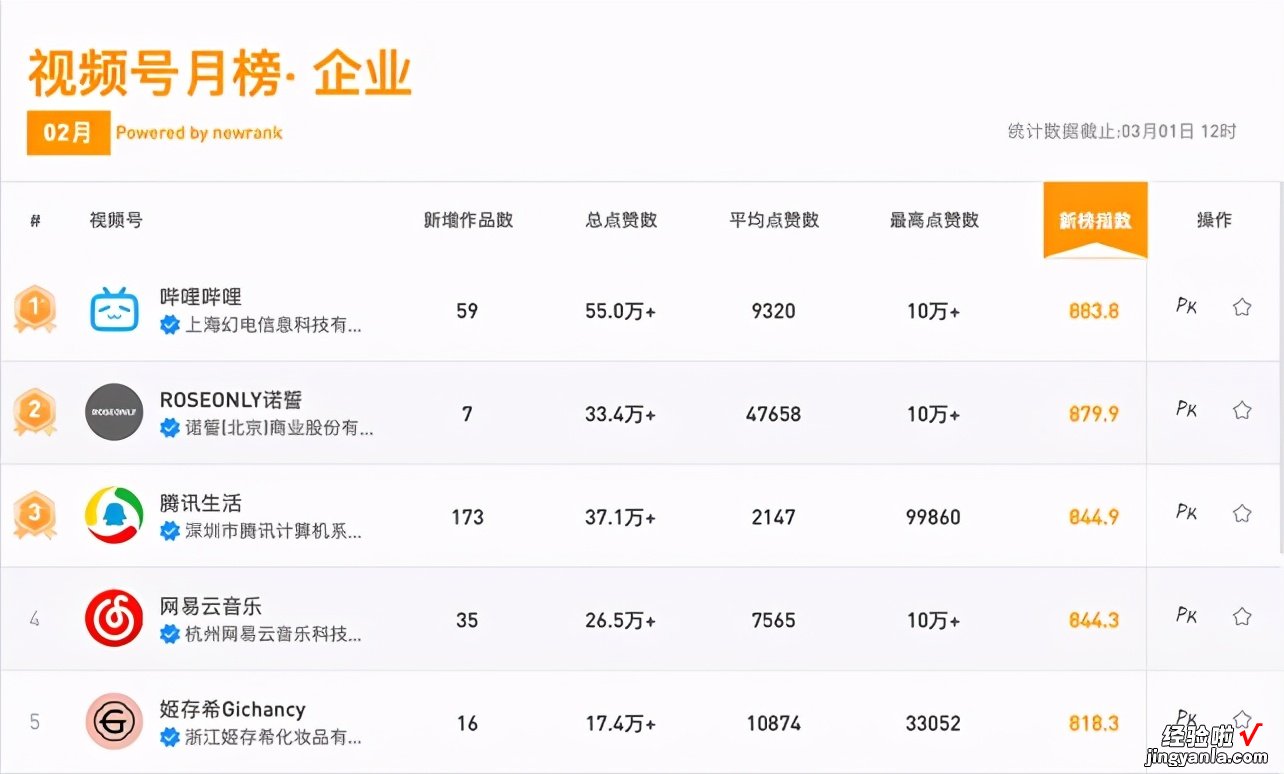The height and width of the screenshot is (774, 1284).
Task: Open the 哔哩哔哩 avatar logo
Action: (114, 310)
